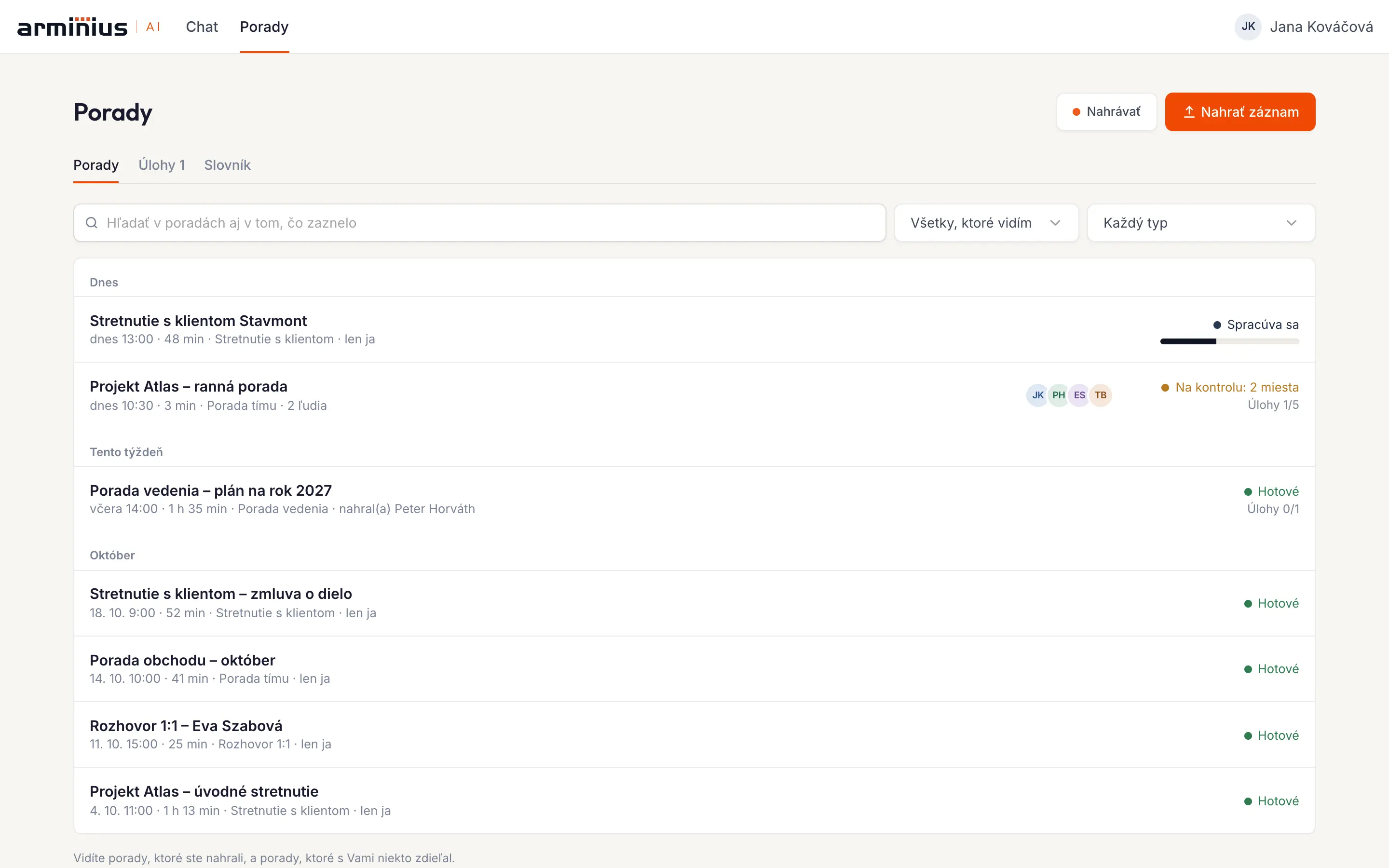The width and height of the screenshot is (1389, 868).
Task: Switch to the Slovník tab
Action: pos(227,165)
